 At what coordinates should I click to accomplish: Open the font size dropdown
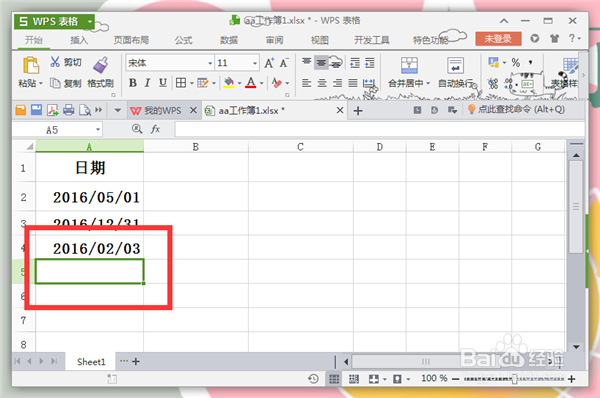(255, 63)
